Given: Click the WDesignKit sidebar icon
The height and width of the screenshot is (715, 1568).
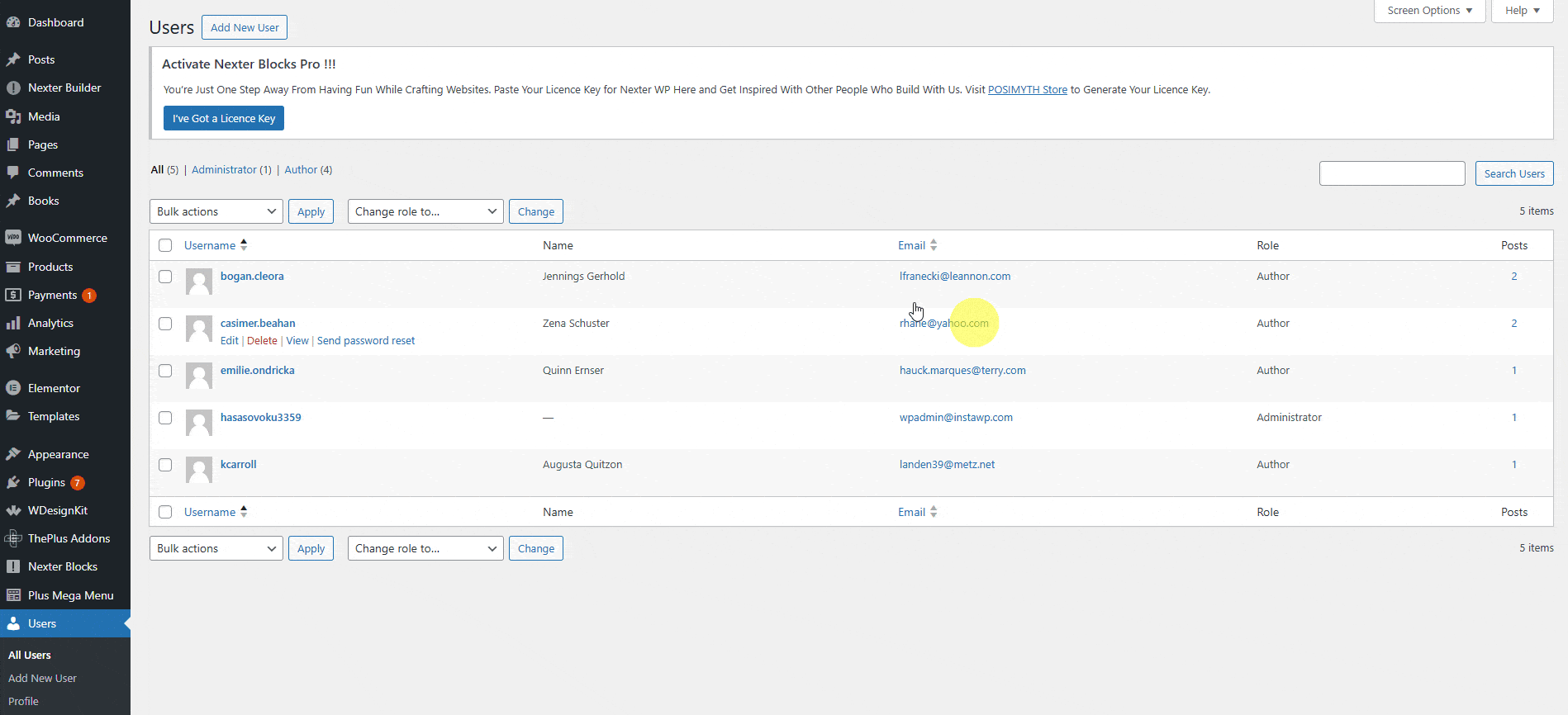Looking at the screenshot, I should 13,510.
